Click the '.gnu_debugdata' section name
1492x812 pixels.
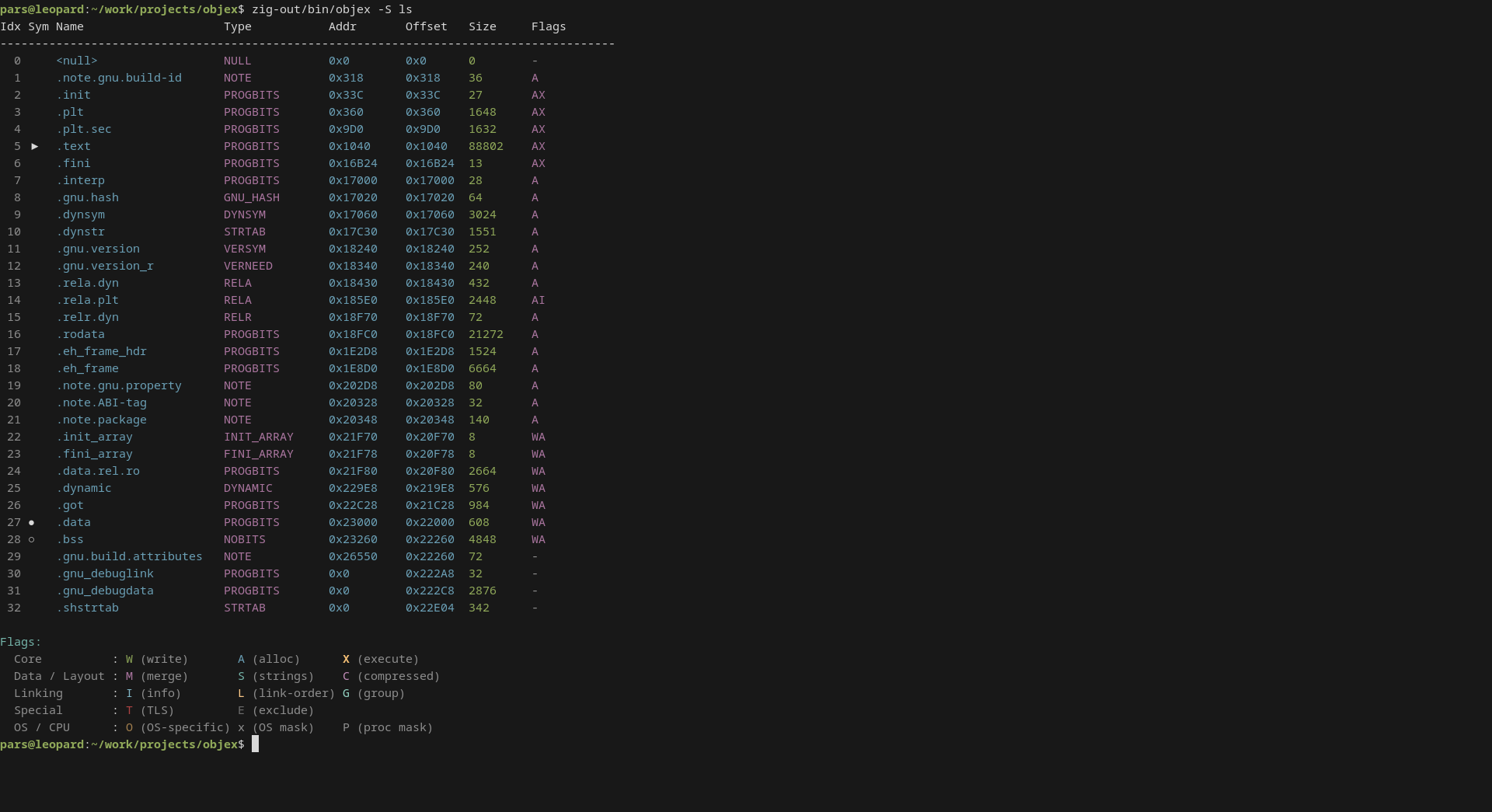pos(105,591)
